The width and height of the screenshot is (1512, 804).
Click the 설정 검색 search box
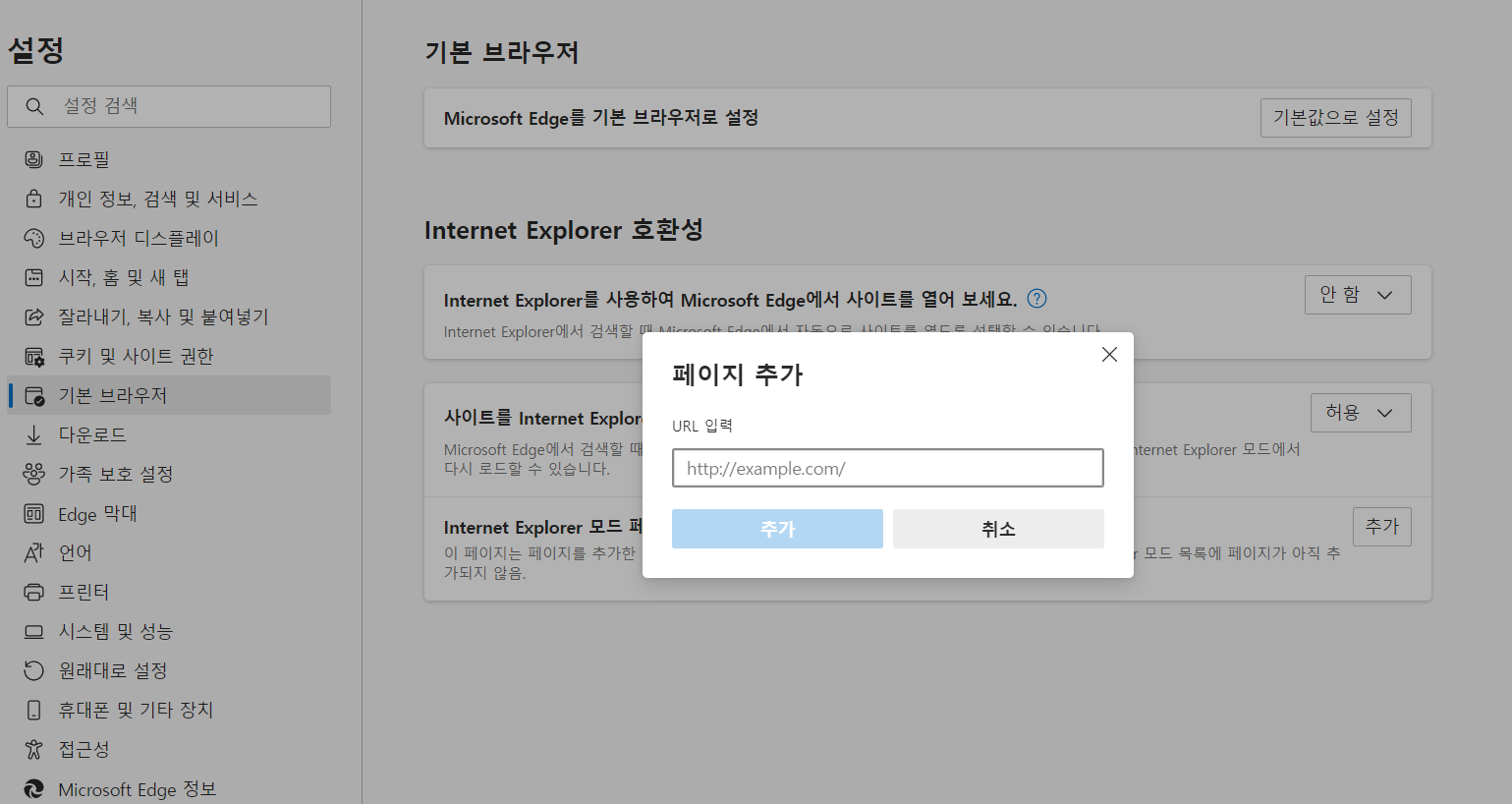coord(169,106)
